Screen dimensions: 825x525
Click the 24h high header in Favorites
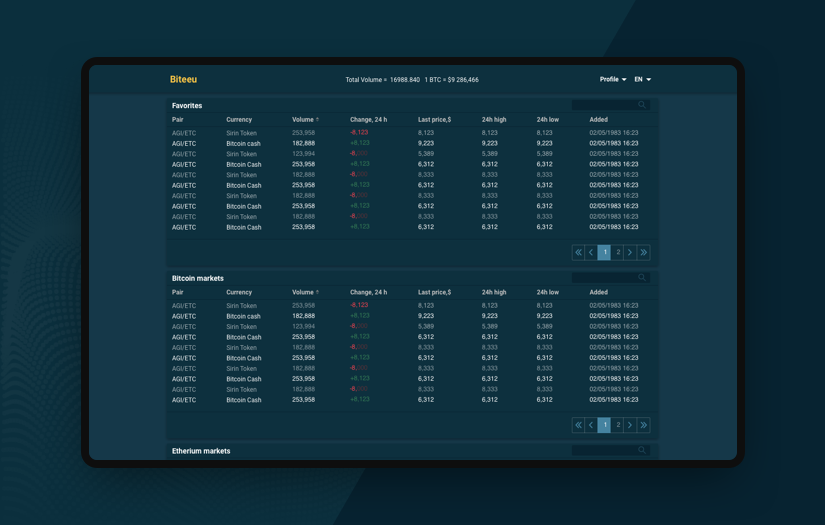click(x=494, y=119)
